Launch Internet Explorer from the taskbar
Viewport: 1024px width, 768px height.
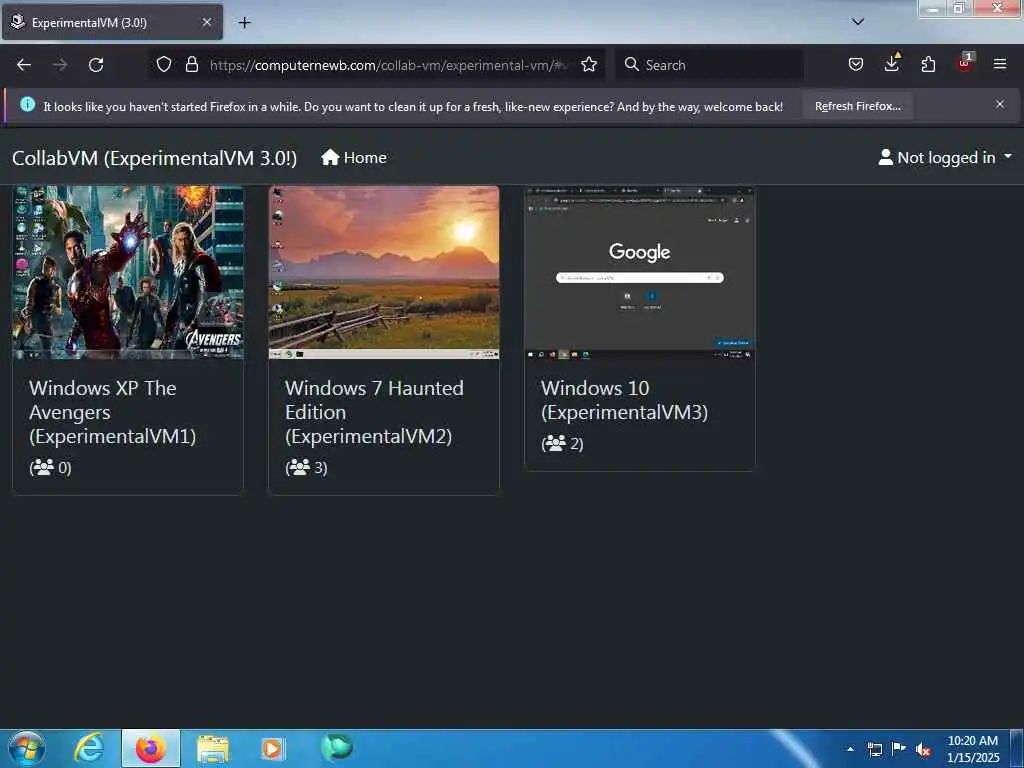coord(89,749)
